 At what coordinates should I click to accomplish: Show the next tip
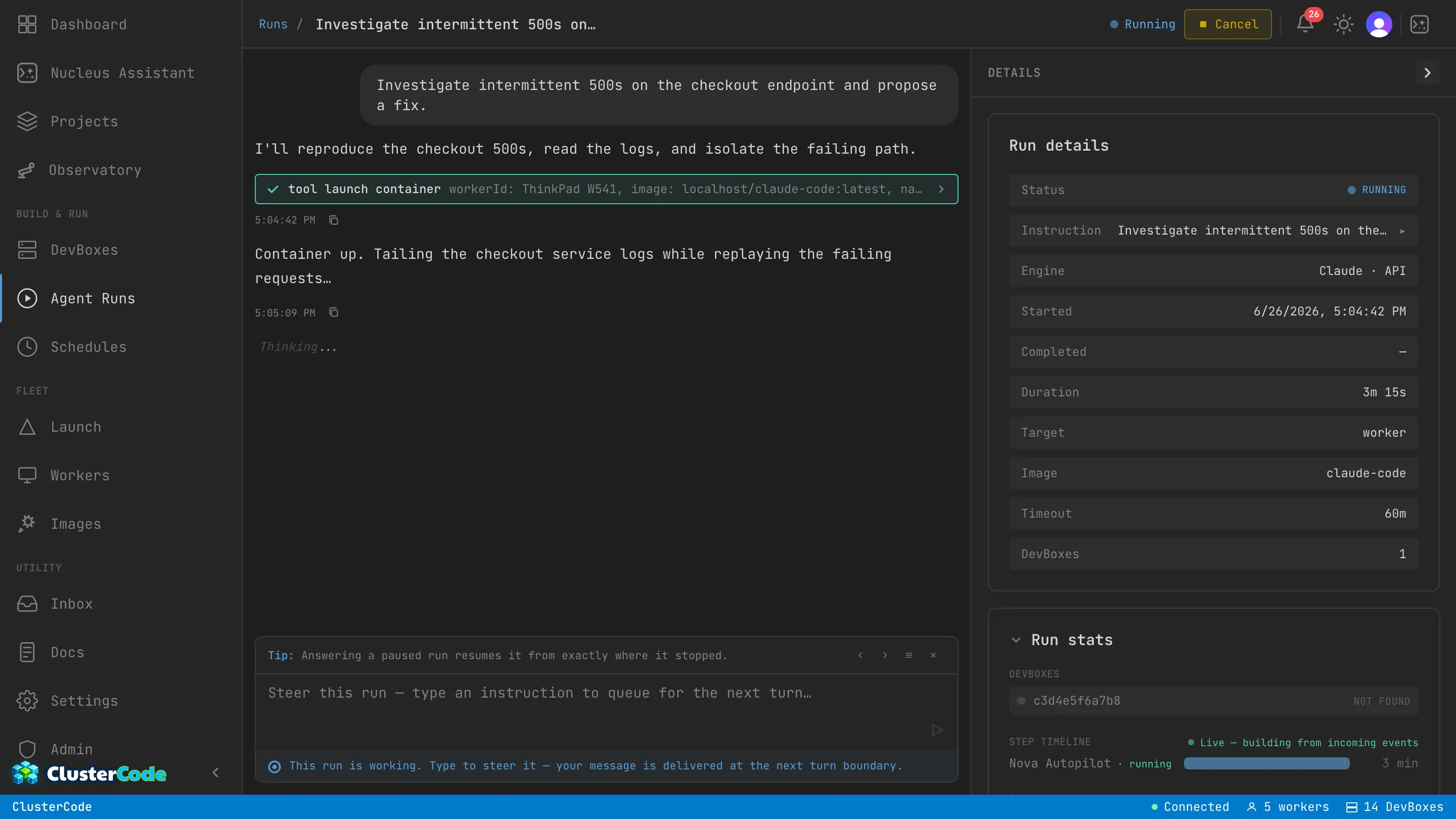coord(885,656)
